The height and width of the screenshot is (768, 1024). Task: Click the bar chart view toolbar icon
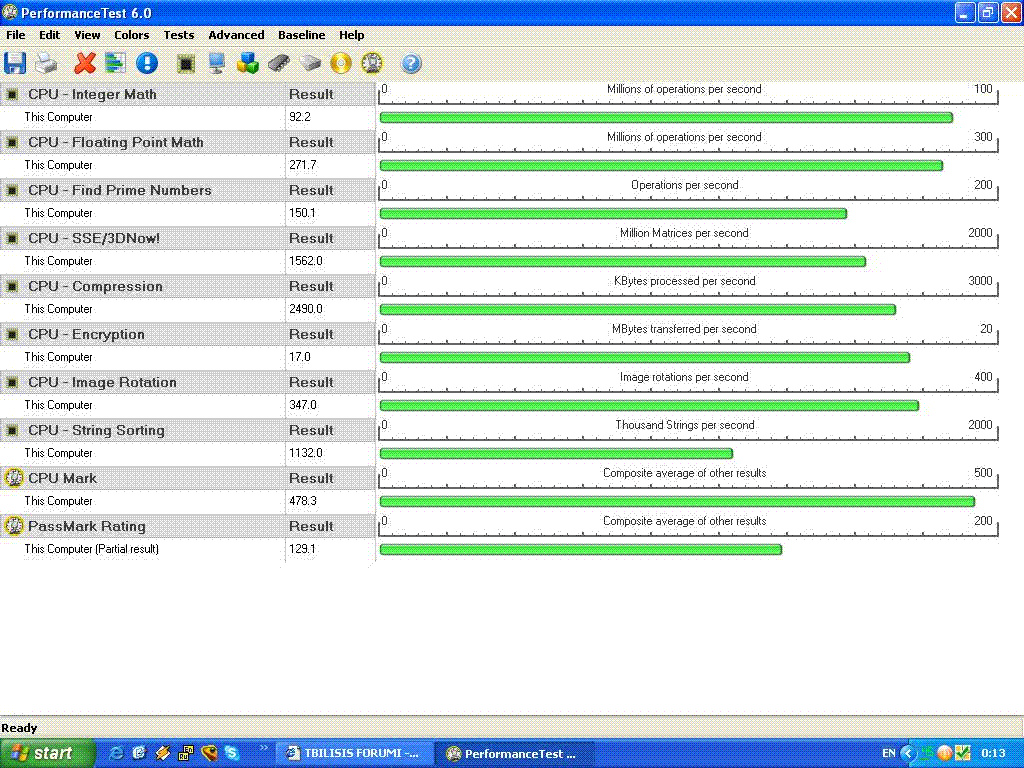point(116,63)
